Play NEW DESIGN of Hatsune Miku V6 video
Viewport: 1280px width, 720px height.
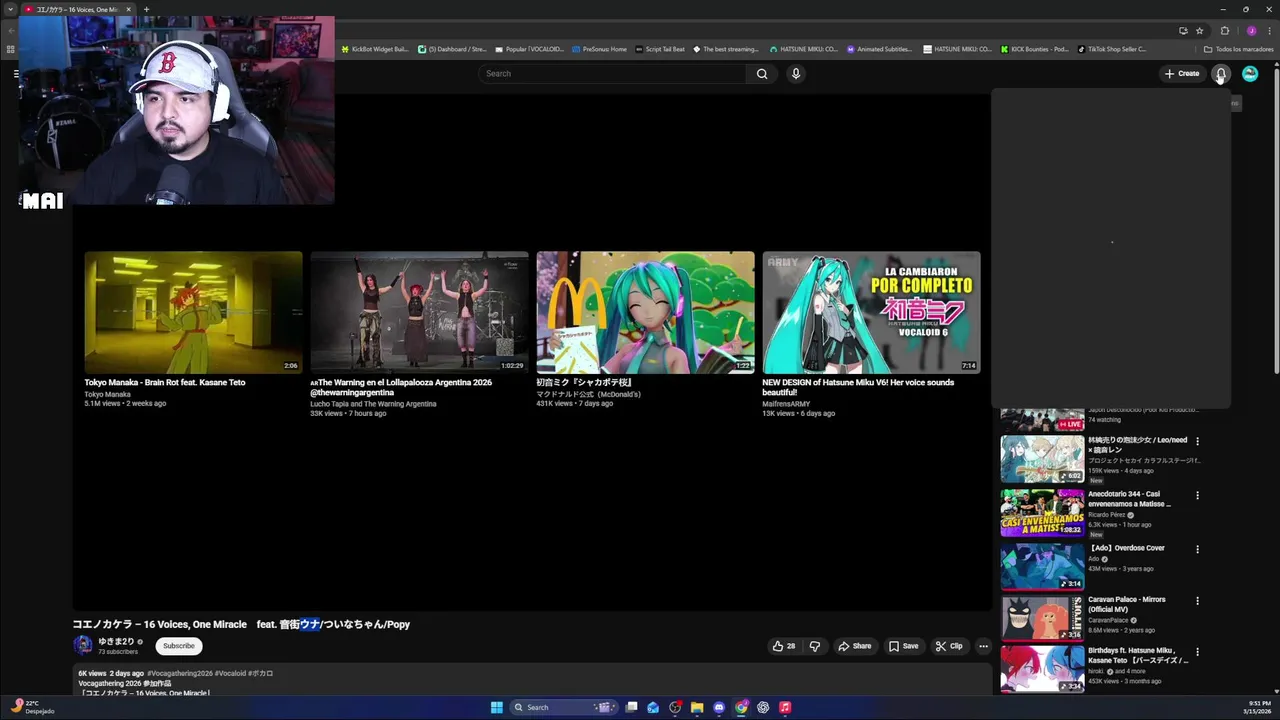(x=871, y=312)
